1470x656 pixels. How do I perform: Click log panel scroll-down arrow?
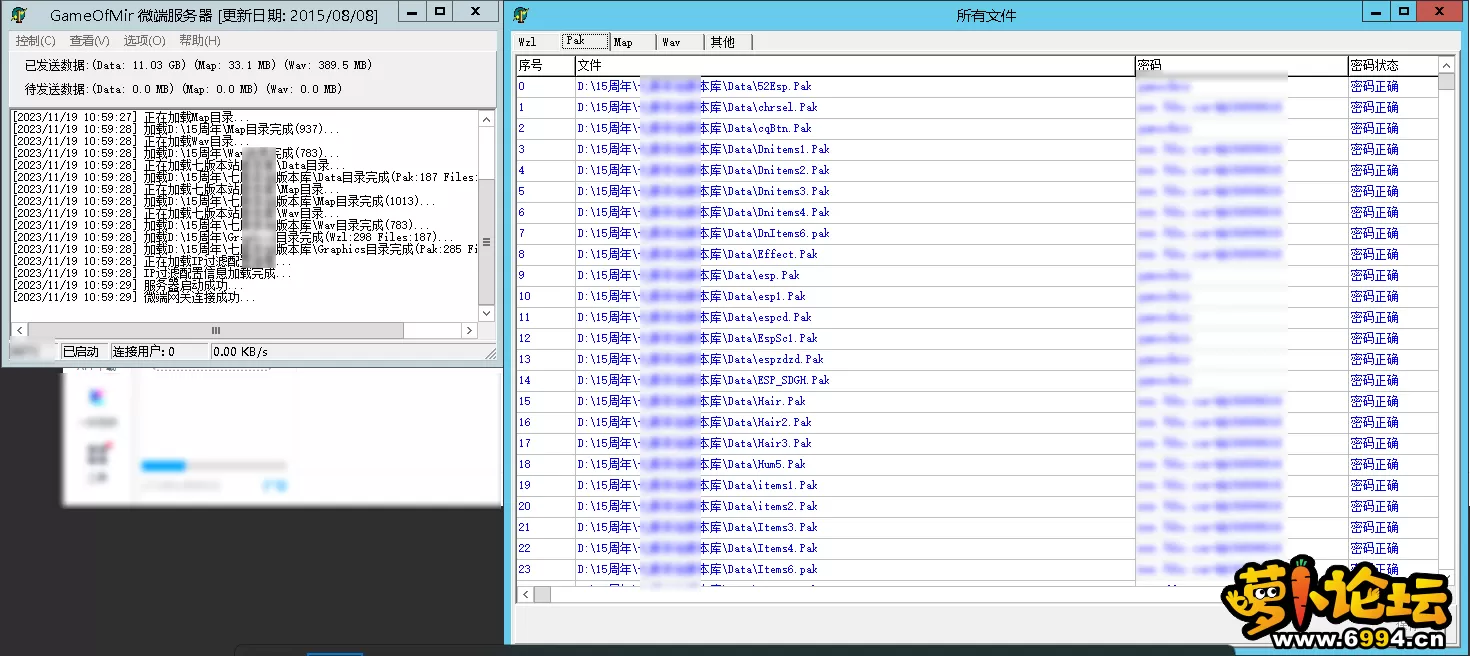click(x=486, y=313)
